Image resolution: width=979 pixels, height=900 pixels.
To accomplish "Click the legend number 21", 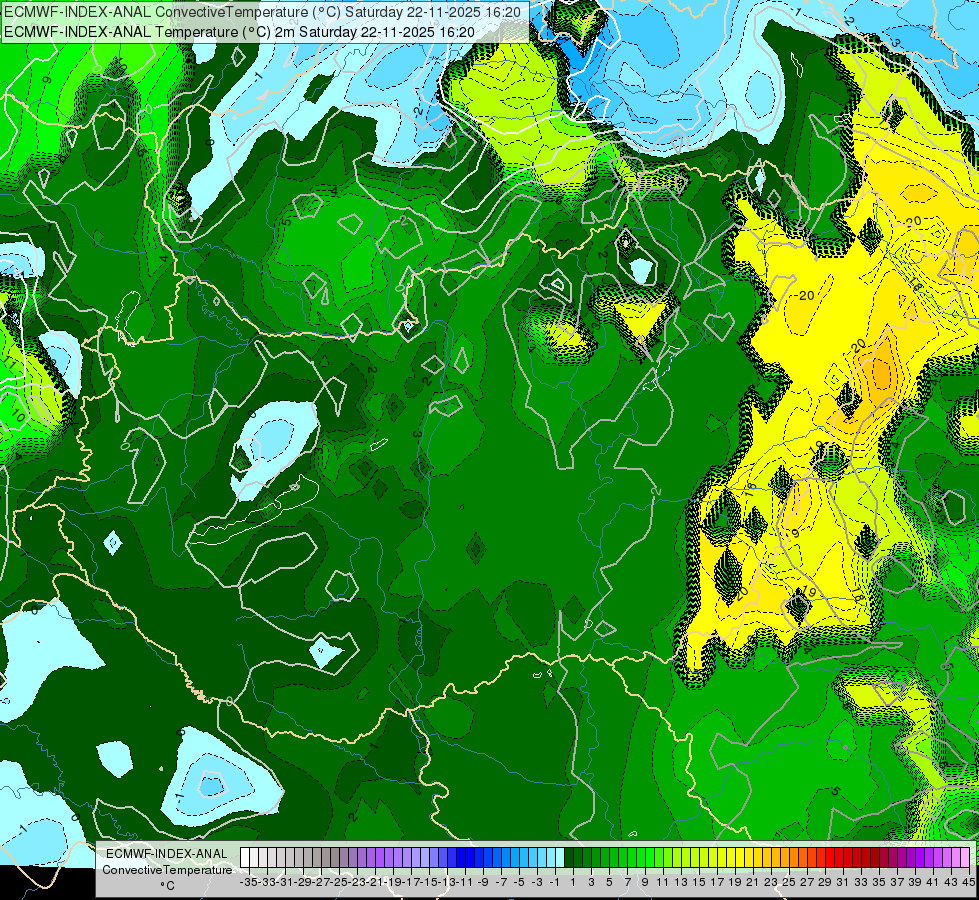I will pos(753,882).
